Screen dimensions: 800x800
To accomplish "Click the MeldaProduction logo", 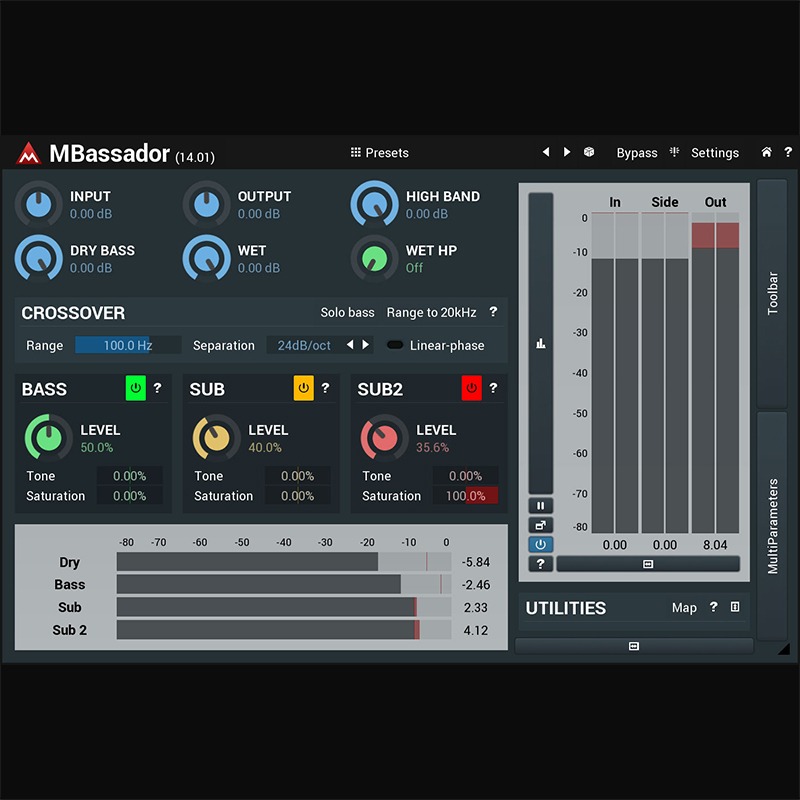I will pyautogui.click(x=29, y=153).
